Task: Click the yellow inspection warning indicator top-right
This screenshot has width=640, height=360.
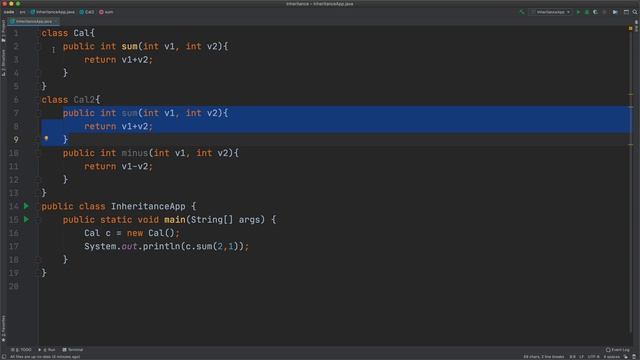Action: pos(631,28)
